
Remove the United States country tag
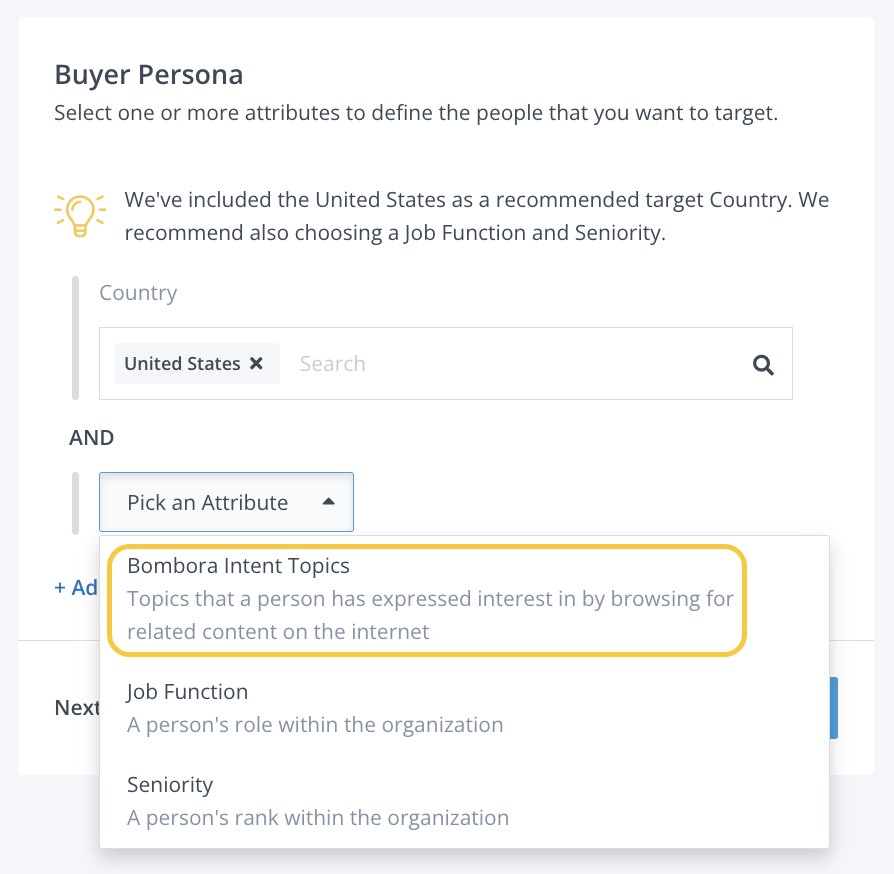click(257, 364)
